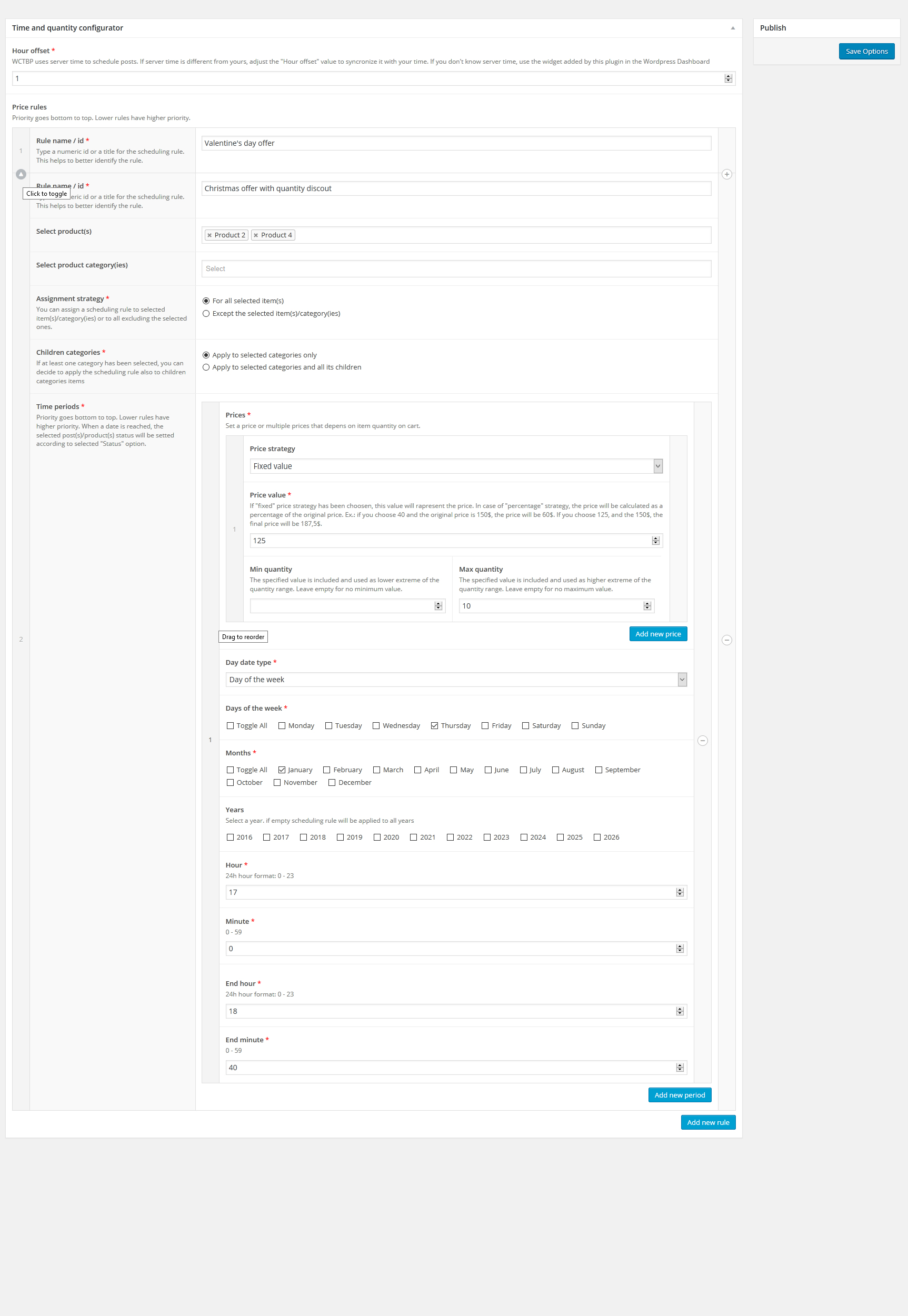Enable the February month checkbox
The width and height of the screenshot is (908, 1316).
[327, 769]
